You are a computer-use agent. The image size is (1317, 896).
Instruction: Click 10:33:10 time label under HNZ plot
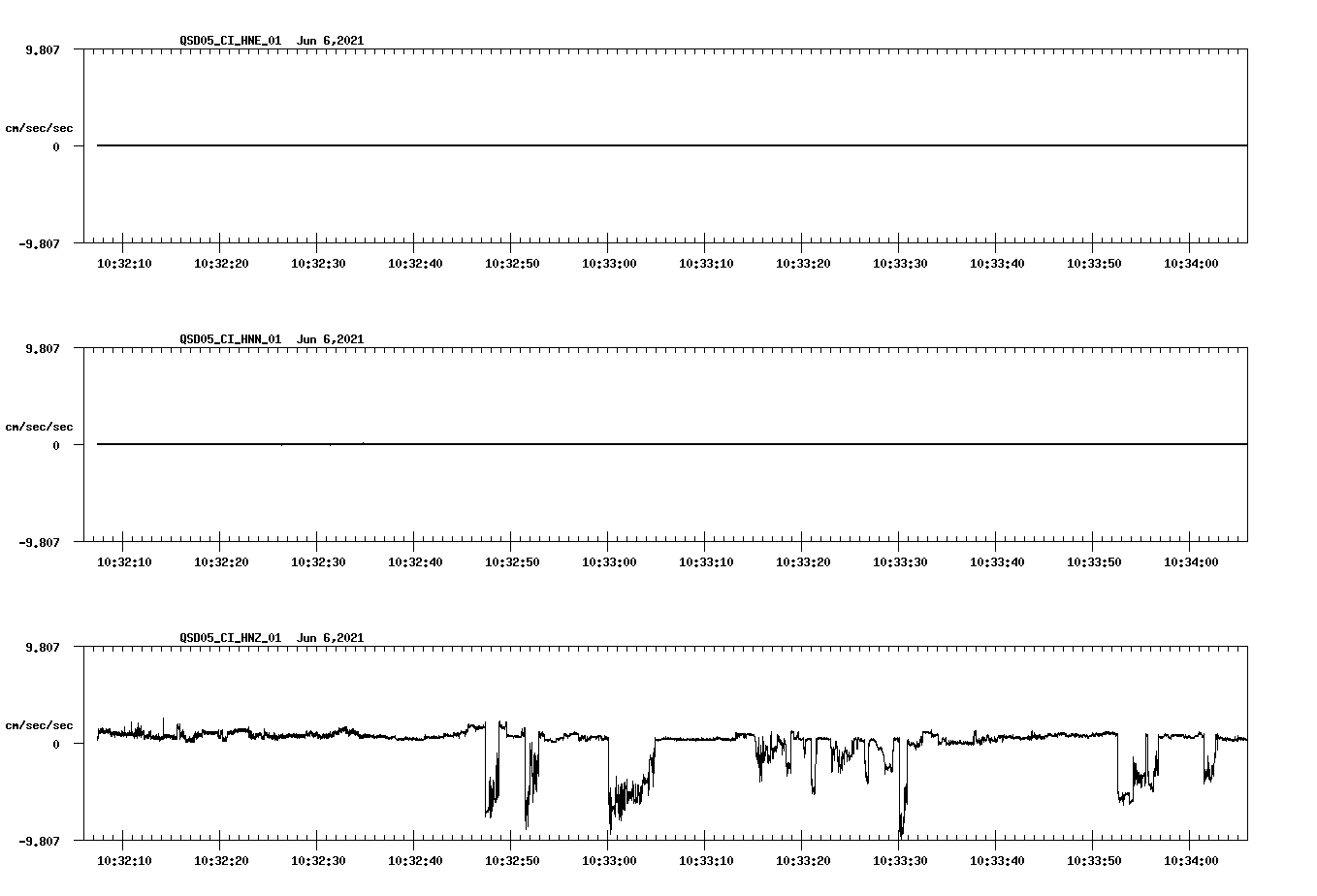(x=706, y=861)
